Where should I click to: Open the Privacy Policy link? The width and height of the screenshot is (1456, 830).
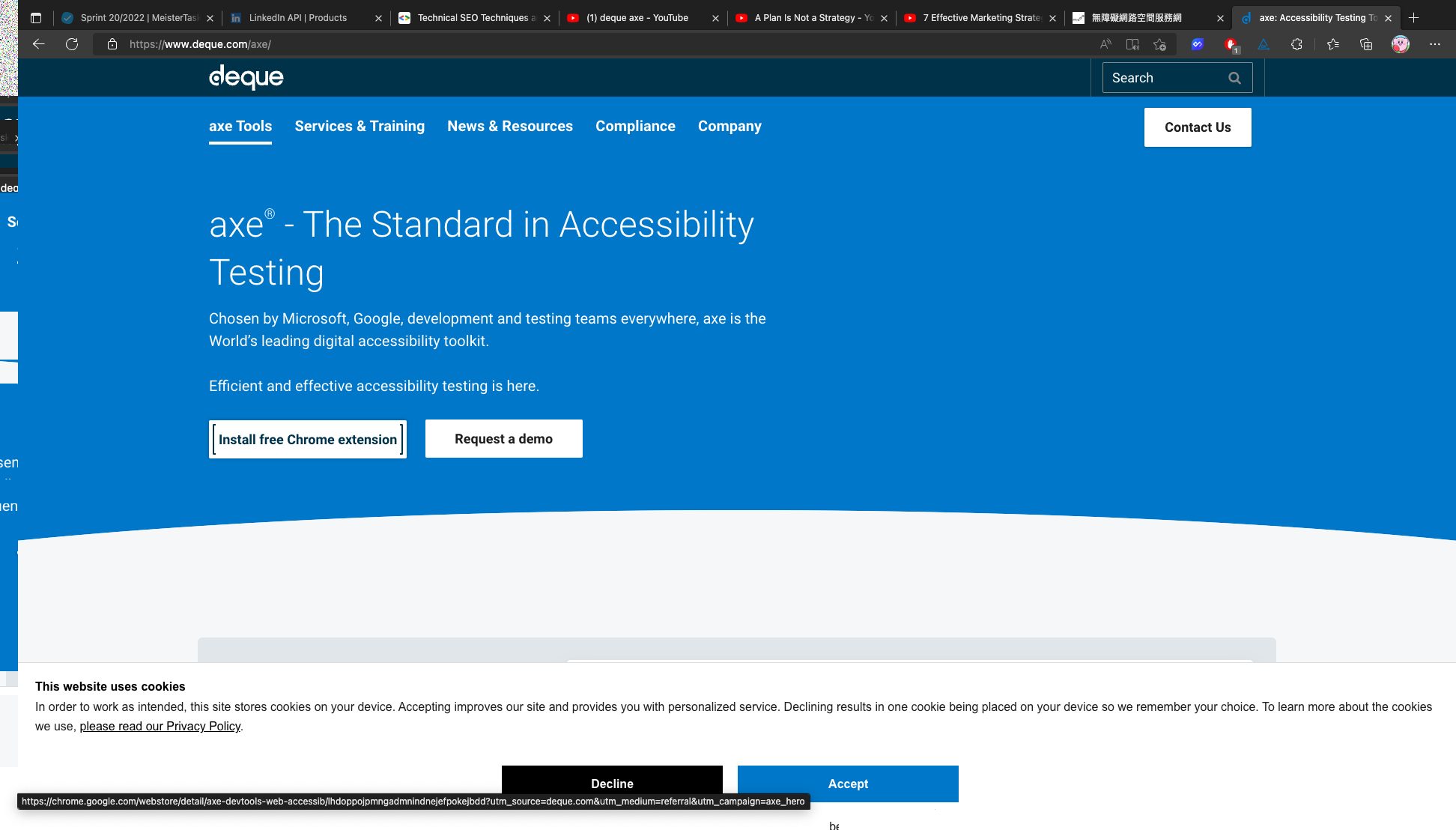click(x=160, y=727)
